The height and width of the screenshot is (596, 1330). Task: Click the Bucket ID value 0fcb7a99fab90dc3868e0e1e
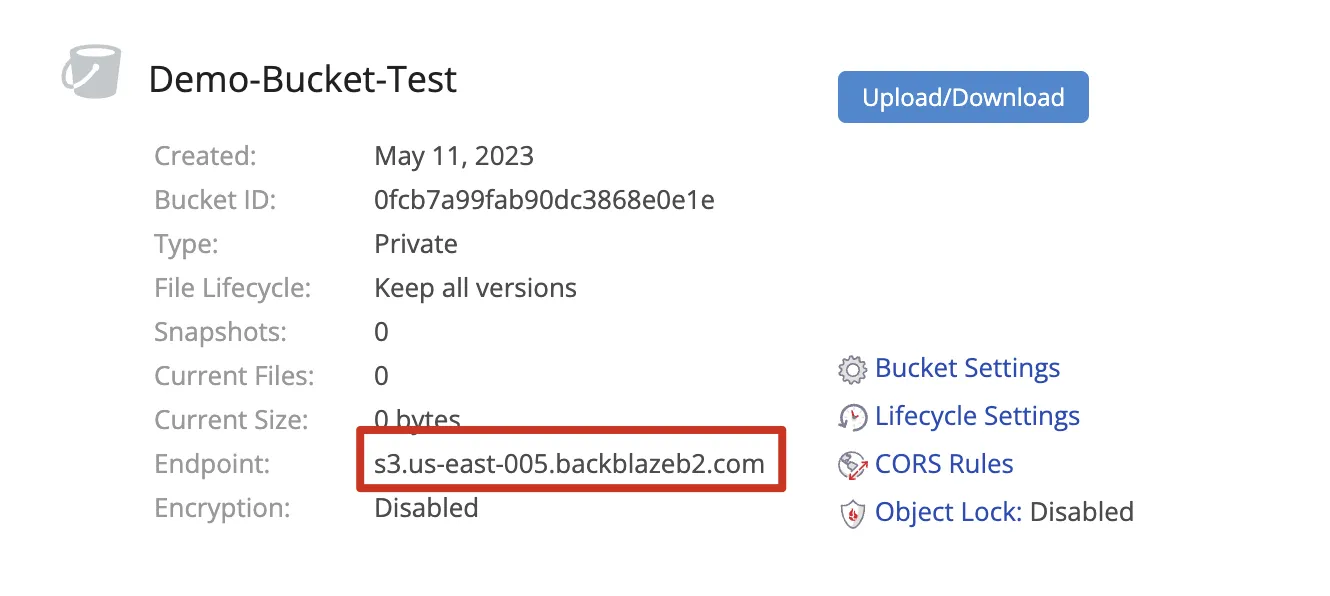[544, 200]
